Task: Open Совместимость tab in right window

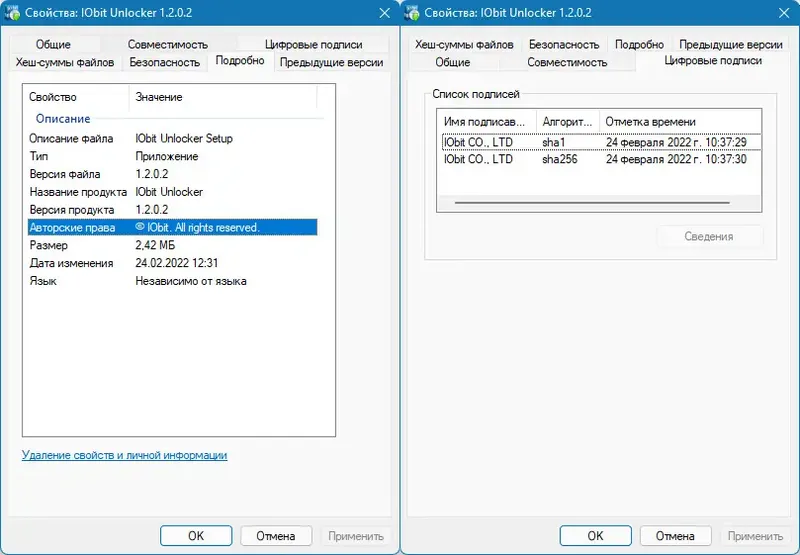Action: pos(567,62)
